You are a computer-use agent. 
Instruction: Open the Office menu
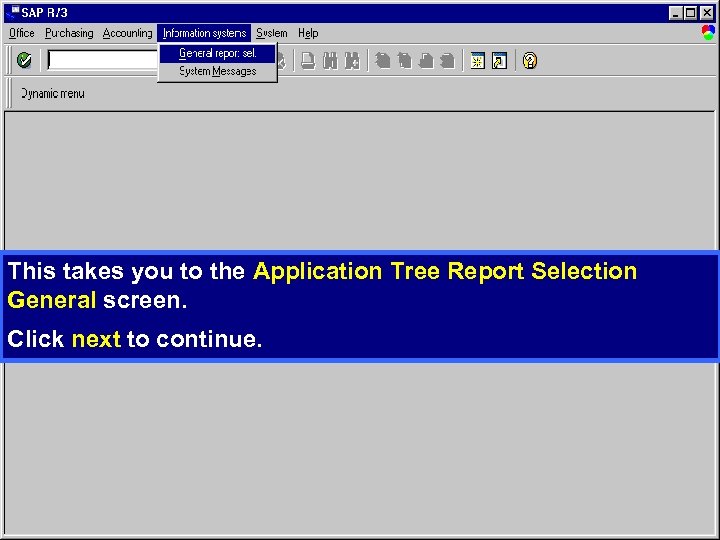22,33
